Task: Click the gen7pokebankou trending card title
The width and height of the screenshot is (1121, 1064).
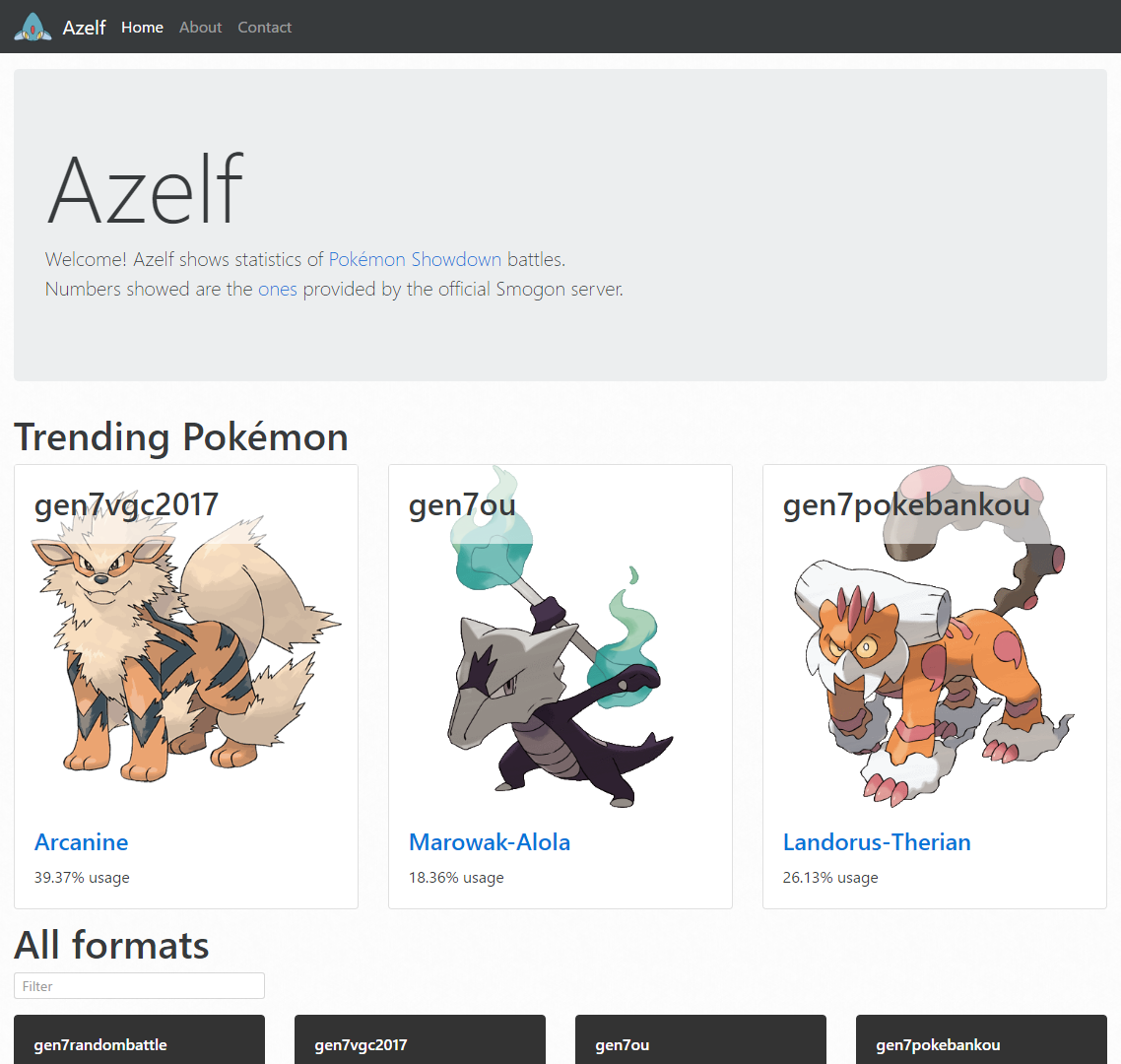Action: coord(906,504)
